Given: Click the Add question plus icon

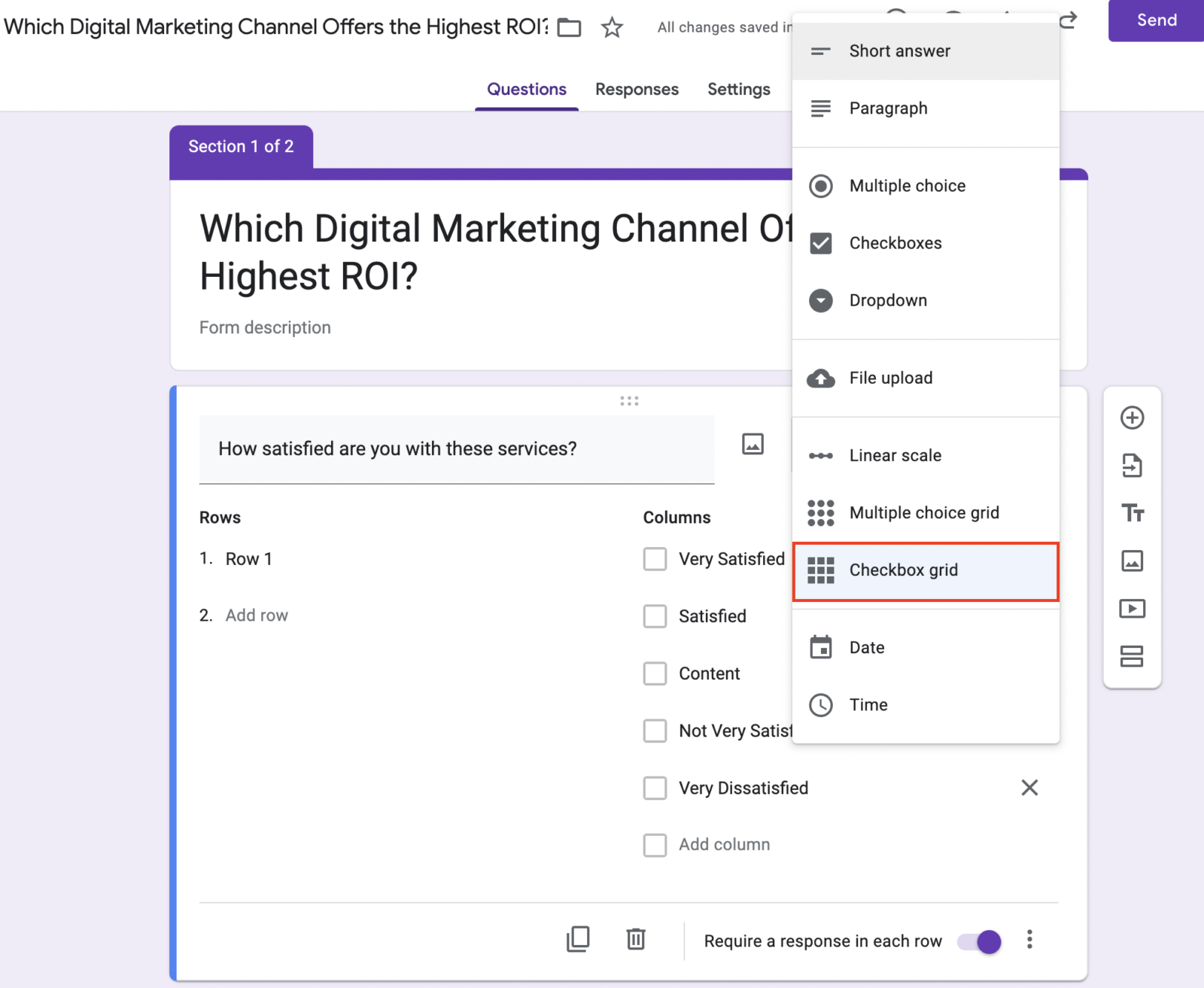Looking at the screenshot, I should click(x=1132, y=418).
